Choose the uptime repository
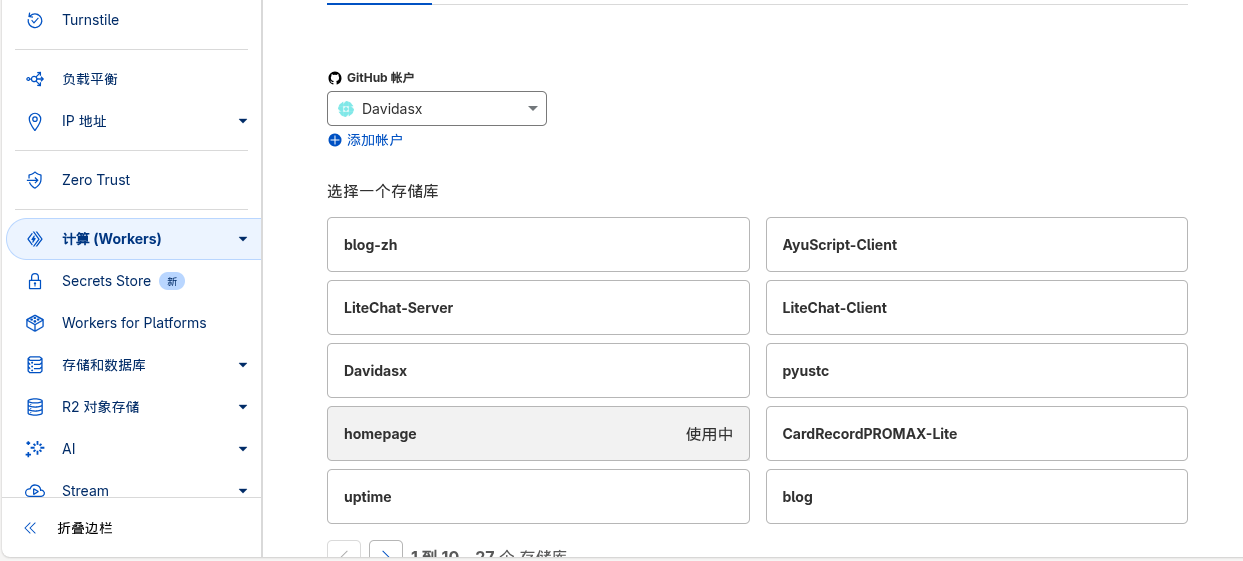Screen dimensions: 1243x561 click(538, 497)
